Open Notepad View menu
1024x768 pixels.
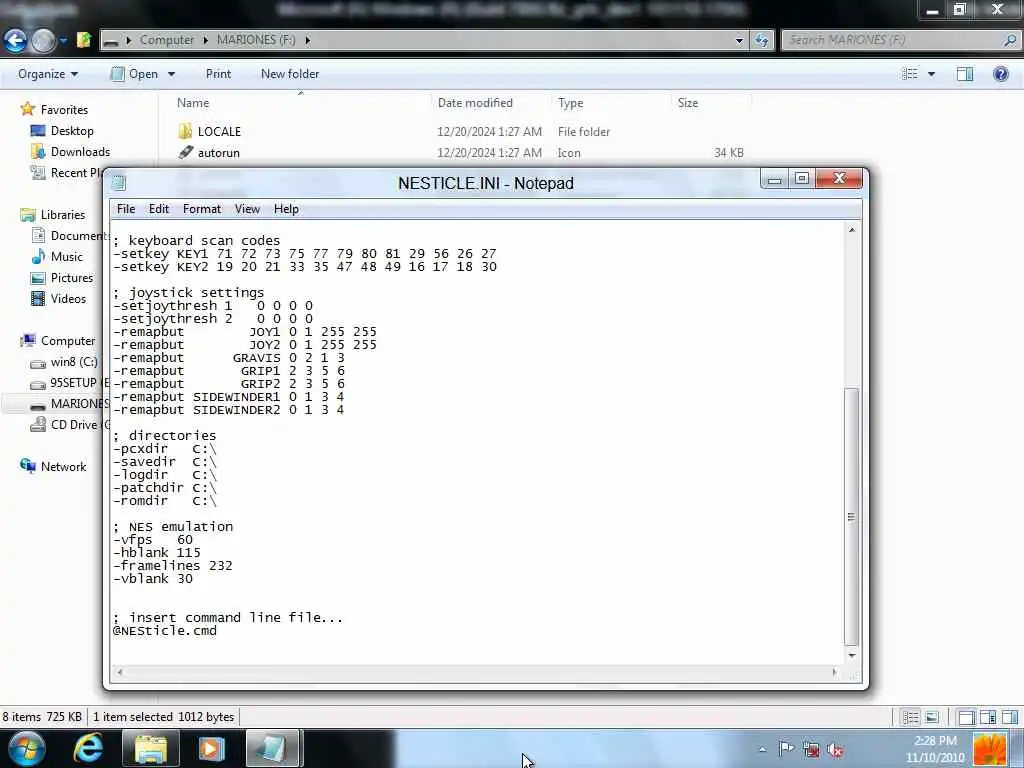(x=248, y=209)
